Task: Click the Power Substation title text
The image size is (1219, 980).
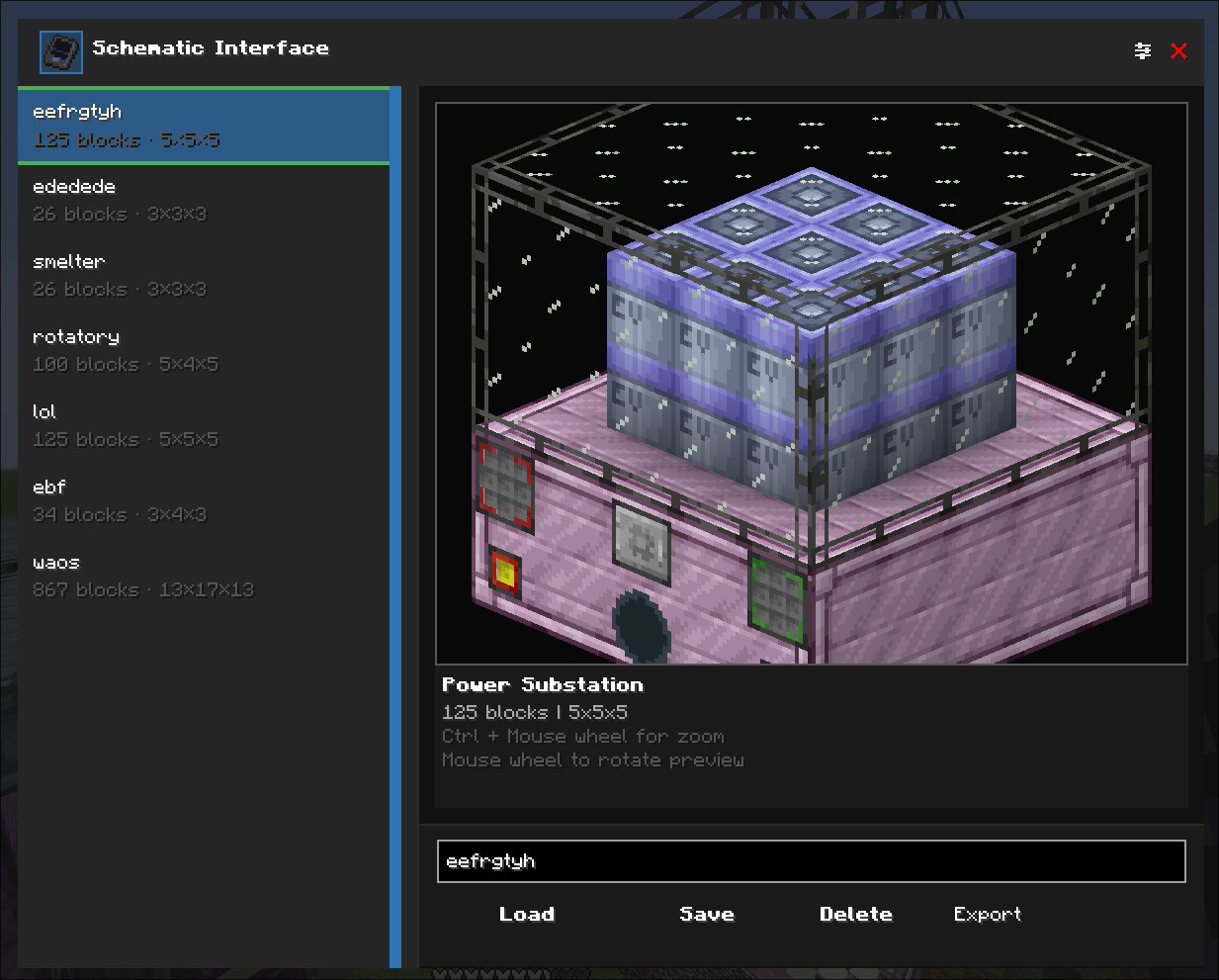Action: [543, 685]
